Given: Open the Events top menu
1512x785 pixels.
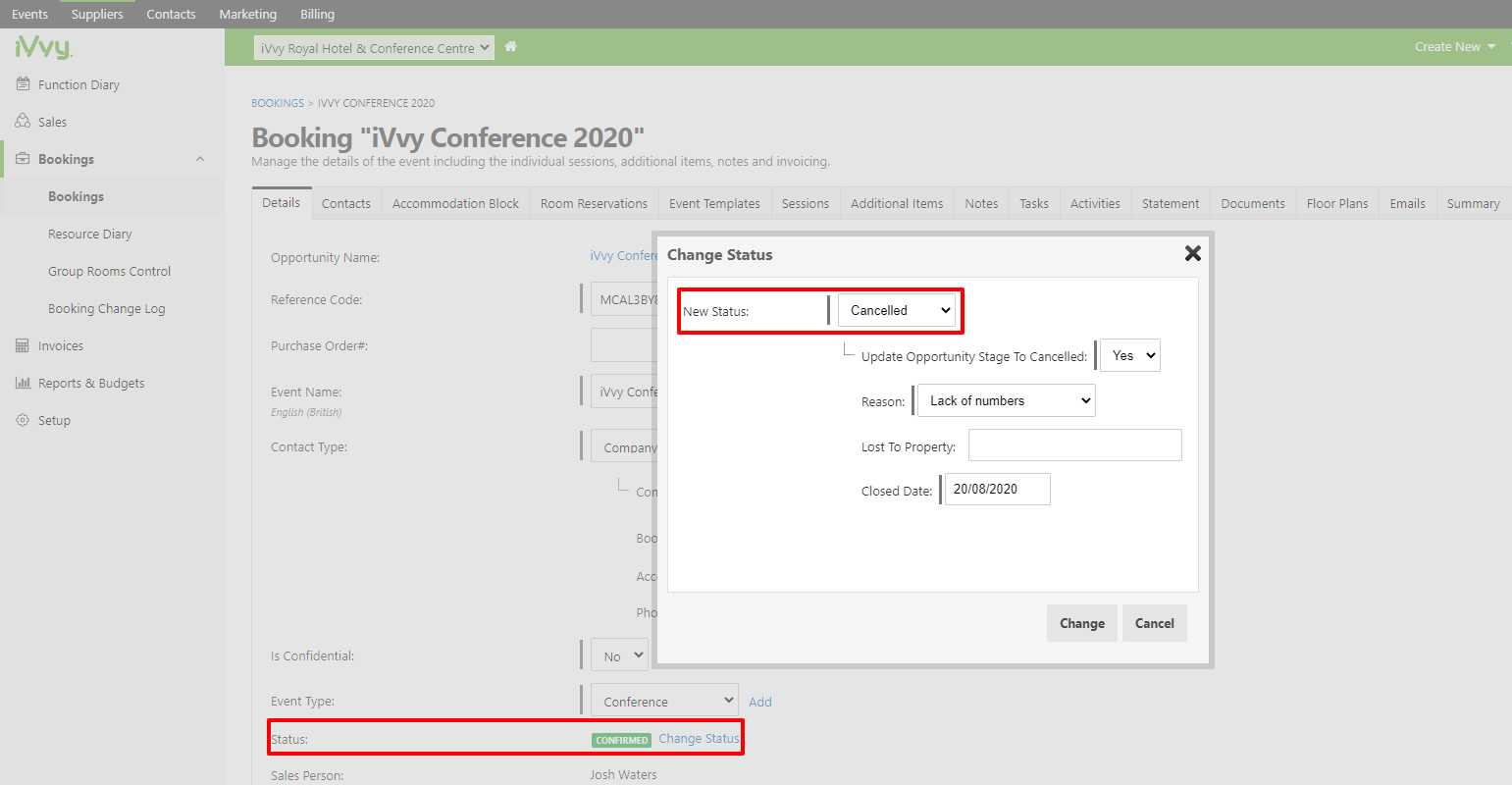Looking at the screenshot, I should point(29,14).
